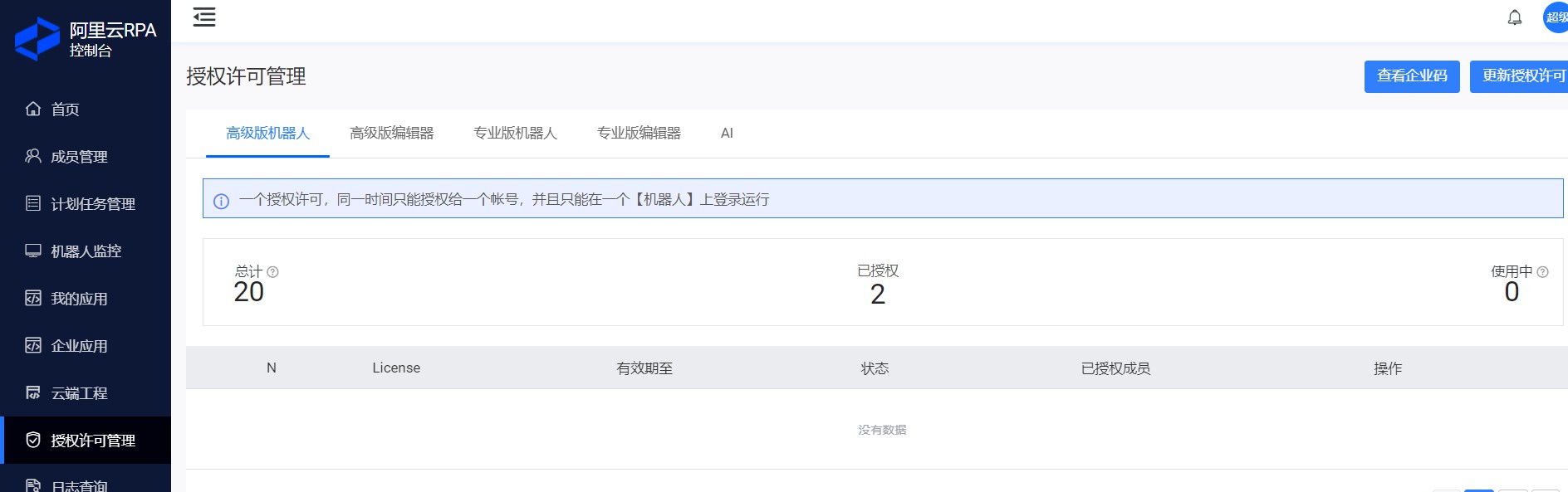Click the help icon next to 使用中
The height and width of the screenshot is (492, 1568).
click(x=1543, y=271)
